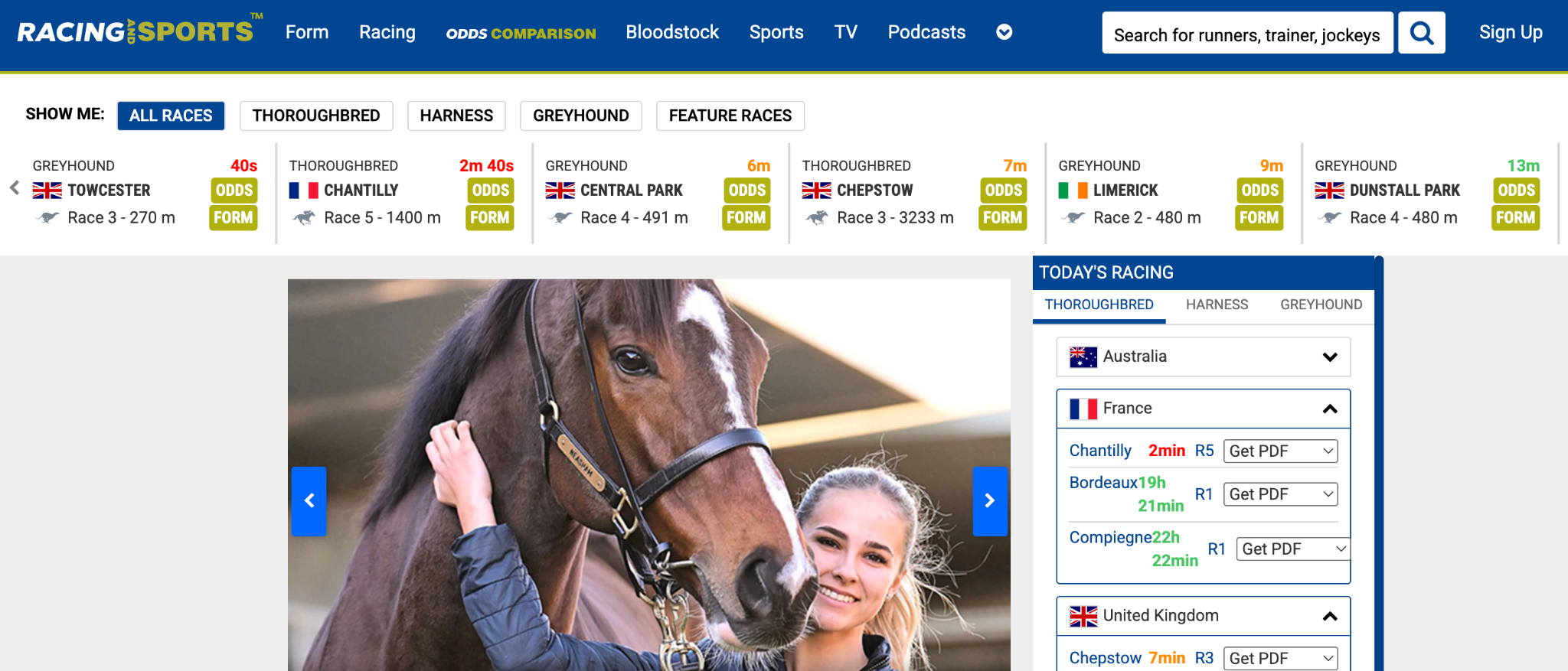Open the Bloodstock menu item

click(x=672, y=32)
